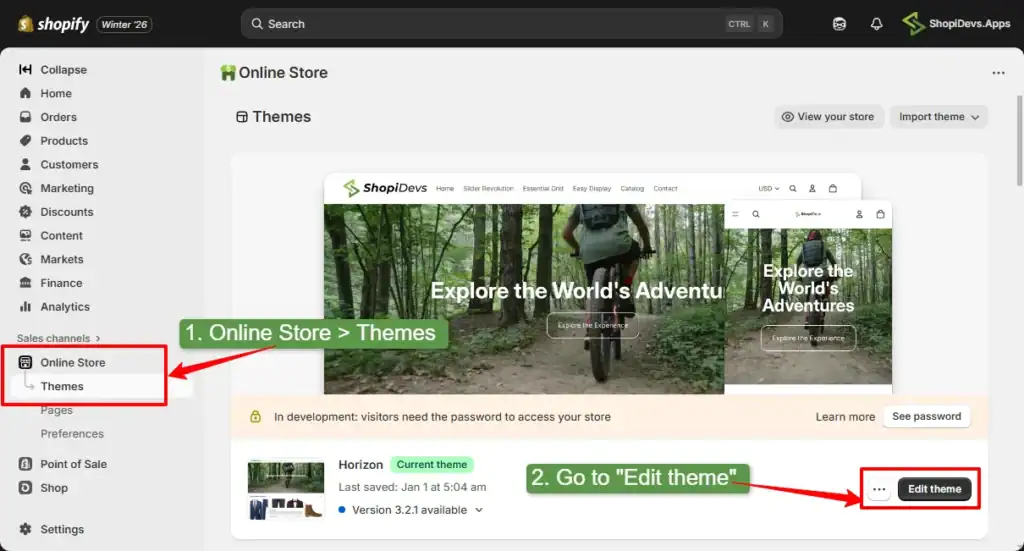Open Point of Sale channel

73,464
